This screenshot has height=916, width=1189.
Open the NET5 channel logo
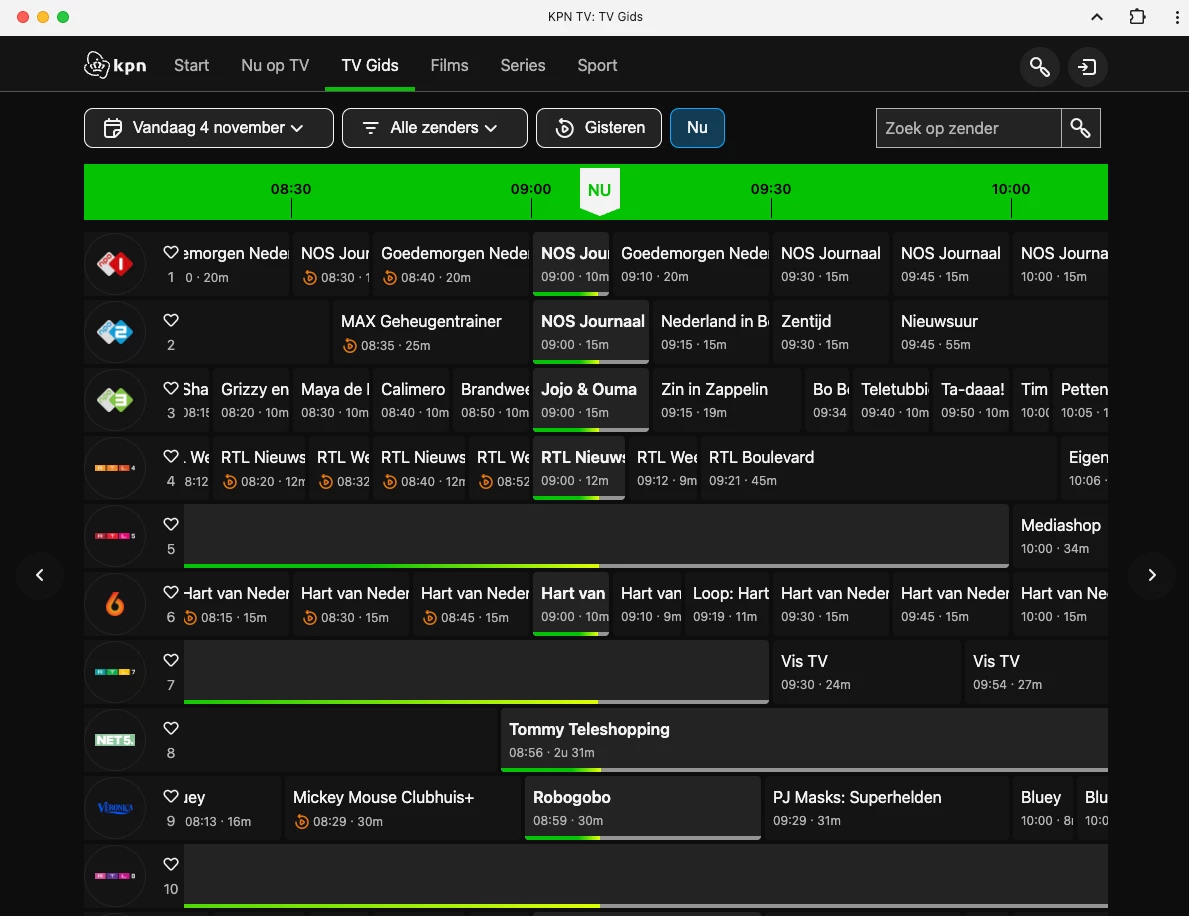pyautogui.click(x=115, y=740)
